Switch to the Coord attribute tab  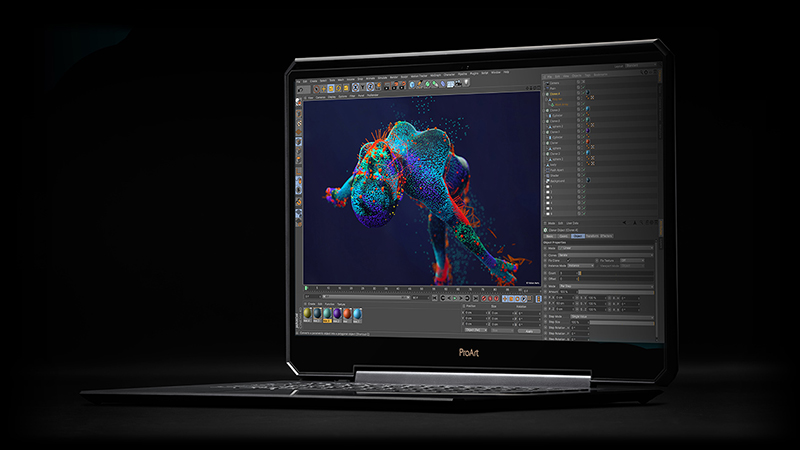click(x=564, y=236)
